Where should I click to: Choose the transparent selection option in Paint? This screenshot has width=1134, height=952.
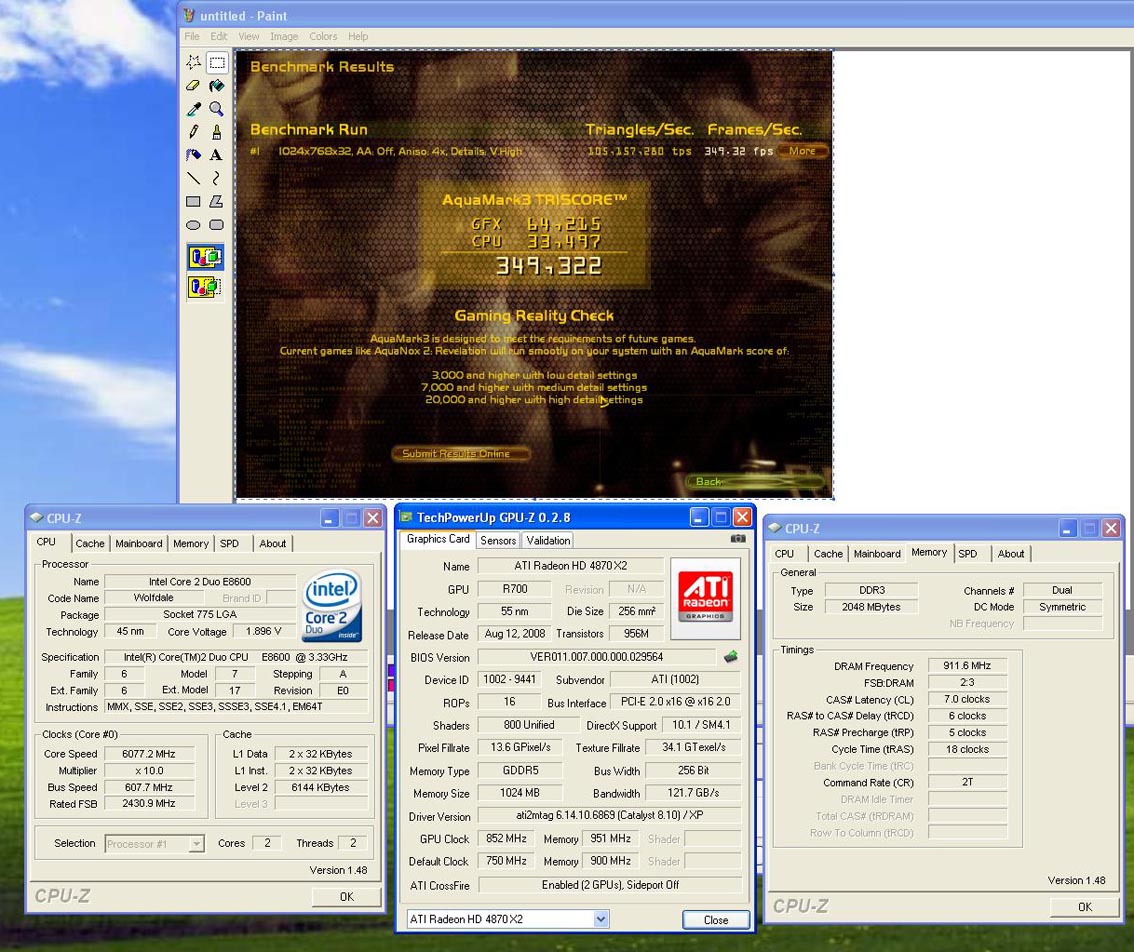[x=205, y=287]
